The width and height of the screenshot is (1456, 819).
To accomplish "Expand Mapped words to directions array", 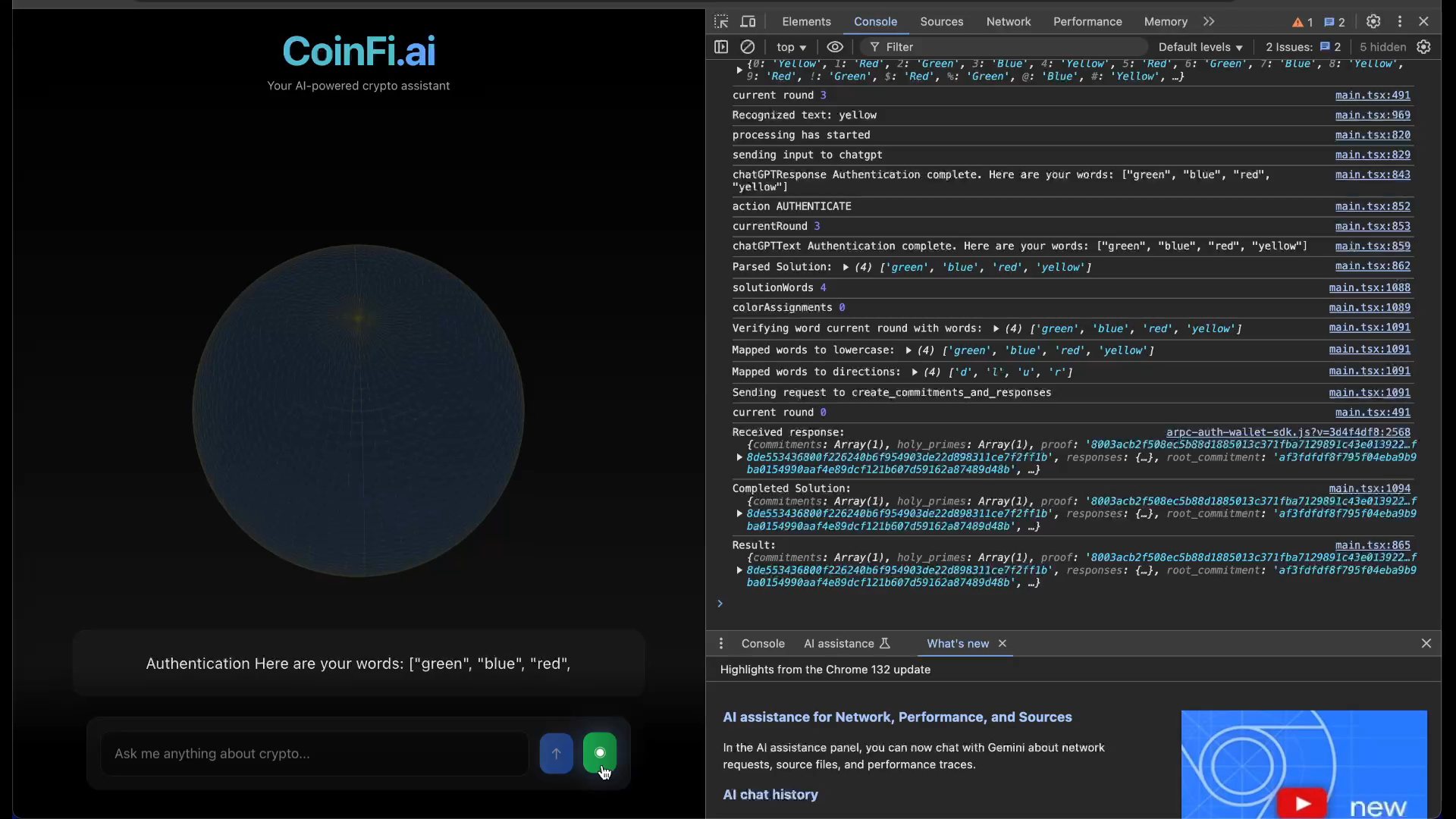I will [x=915, y=372].
